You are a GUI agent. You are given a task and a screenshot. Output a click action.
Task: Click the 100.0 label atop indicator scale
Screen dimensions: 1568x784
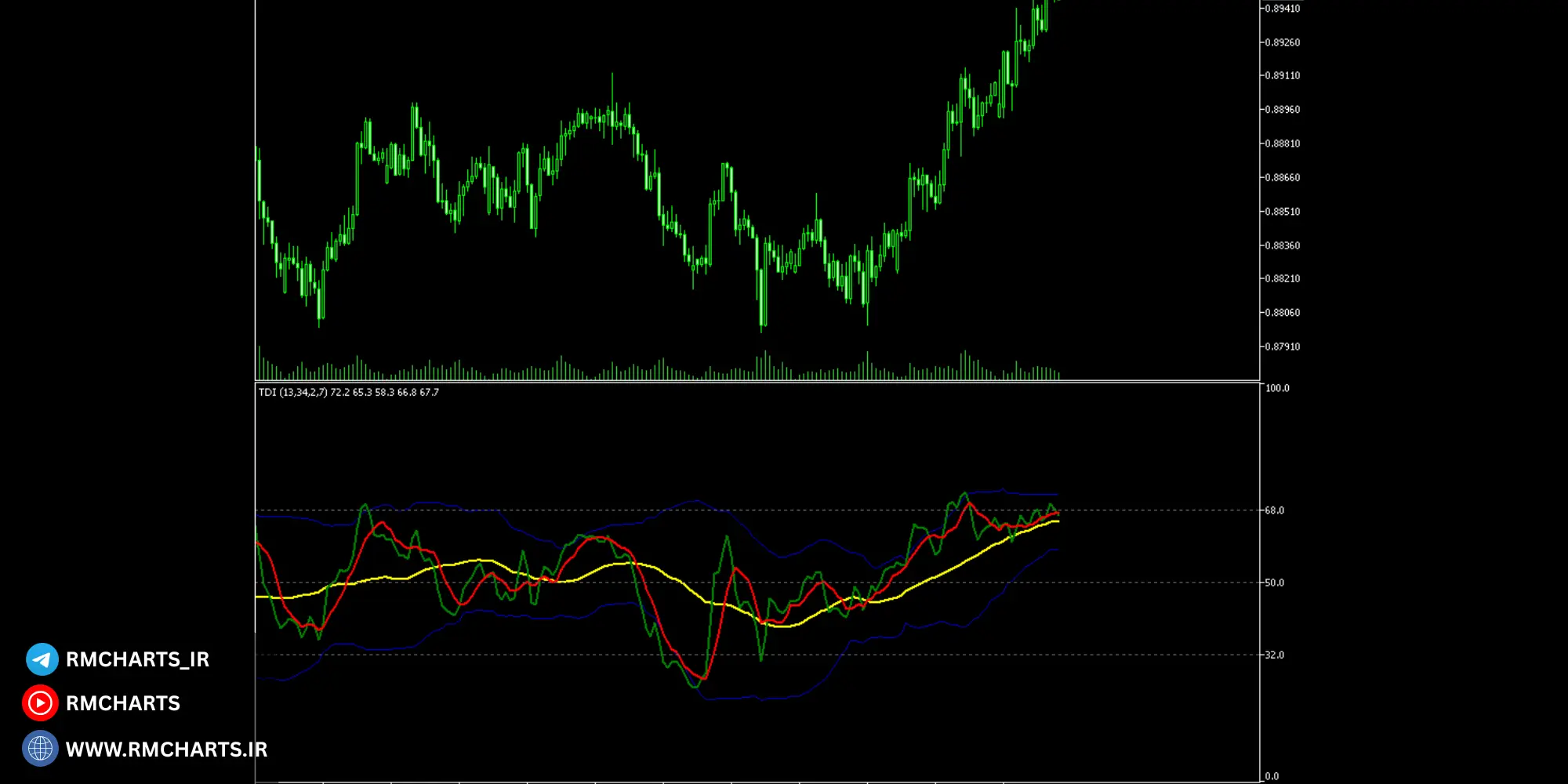coord(1277,388)
